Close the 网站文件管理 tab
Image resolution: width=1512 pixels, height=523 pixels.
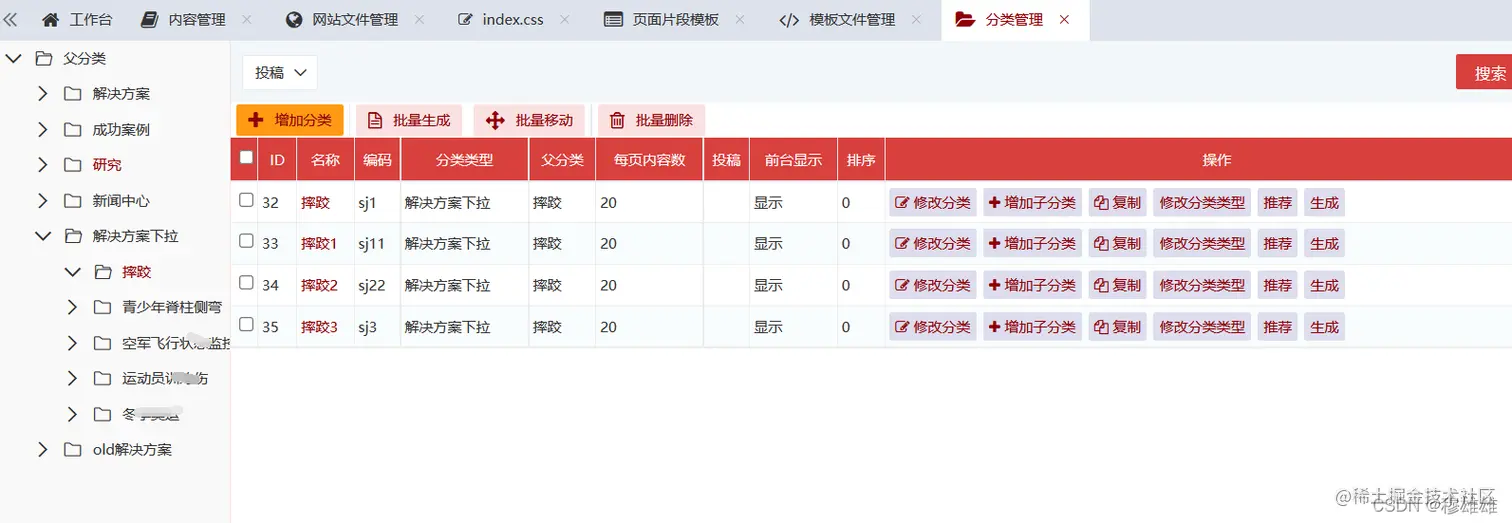point(419,20)
